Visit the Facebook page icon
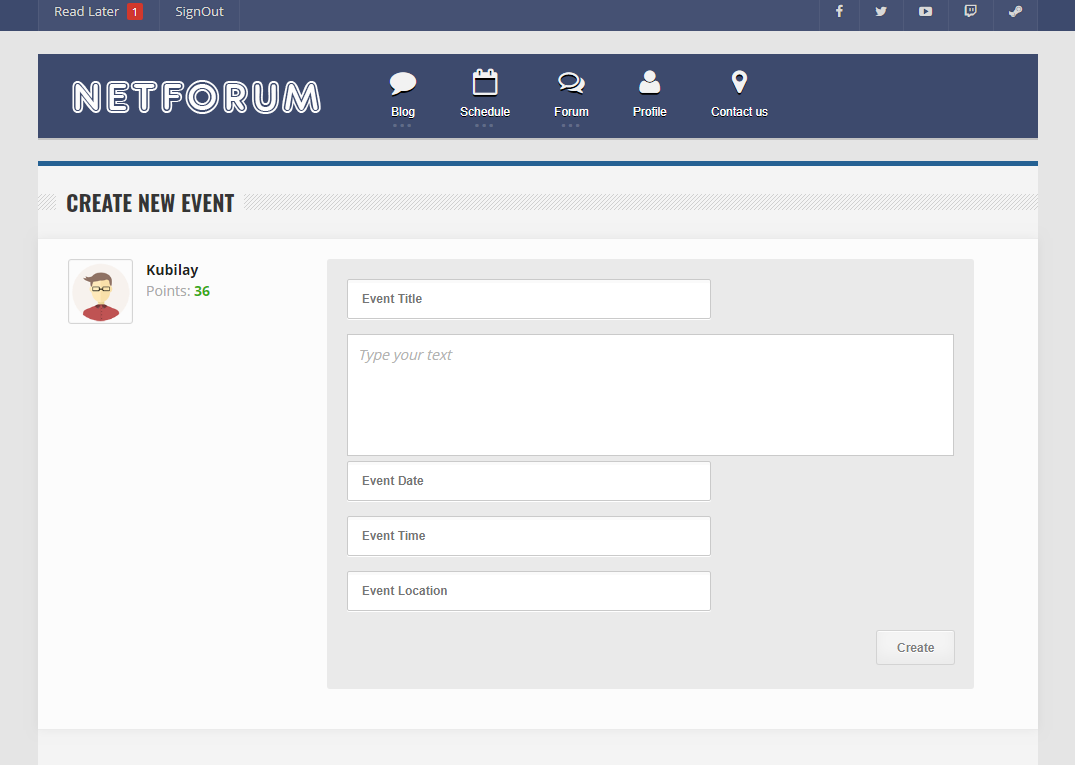1075x765 pixels. (838, 14)
